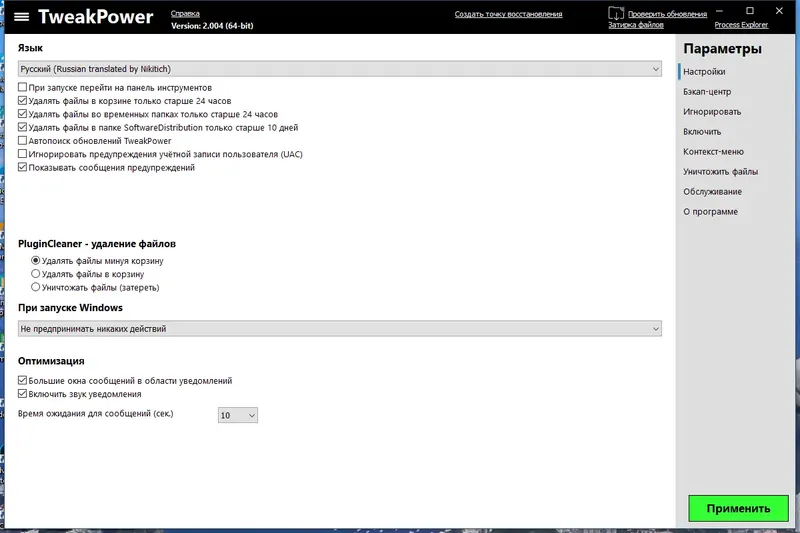
Task: Open Бэкап-центр section
Action: coord(707,92)
